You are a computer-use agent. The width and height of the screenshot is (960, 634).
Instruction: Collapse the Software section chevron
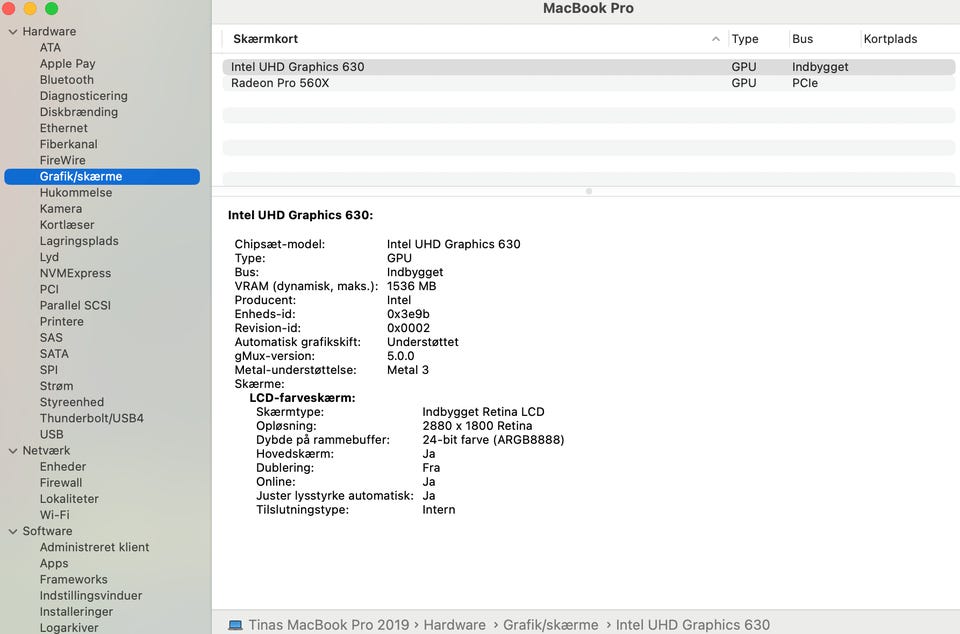click(x=13, y=532)
